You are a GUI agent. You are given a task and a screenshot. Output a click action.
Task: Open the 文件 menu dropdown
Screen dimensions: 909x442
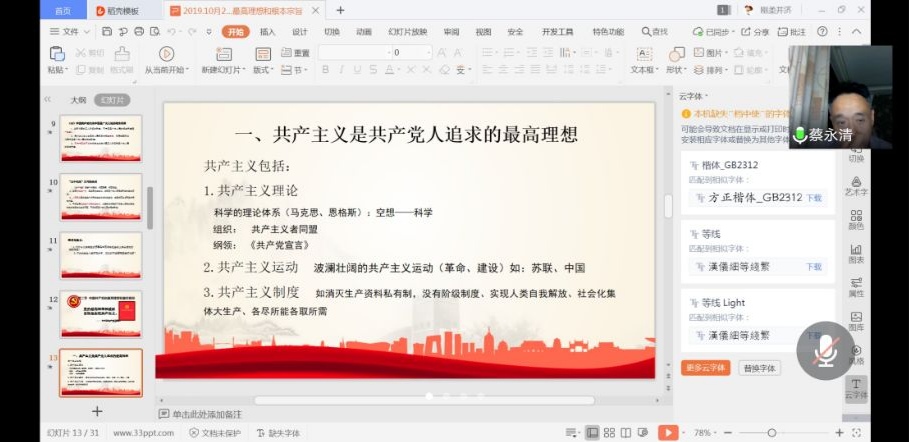[x=70, y=32]
